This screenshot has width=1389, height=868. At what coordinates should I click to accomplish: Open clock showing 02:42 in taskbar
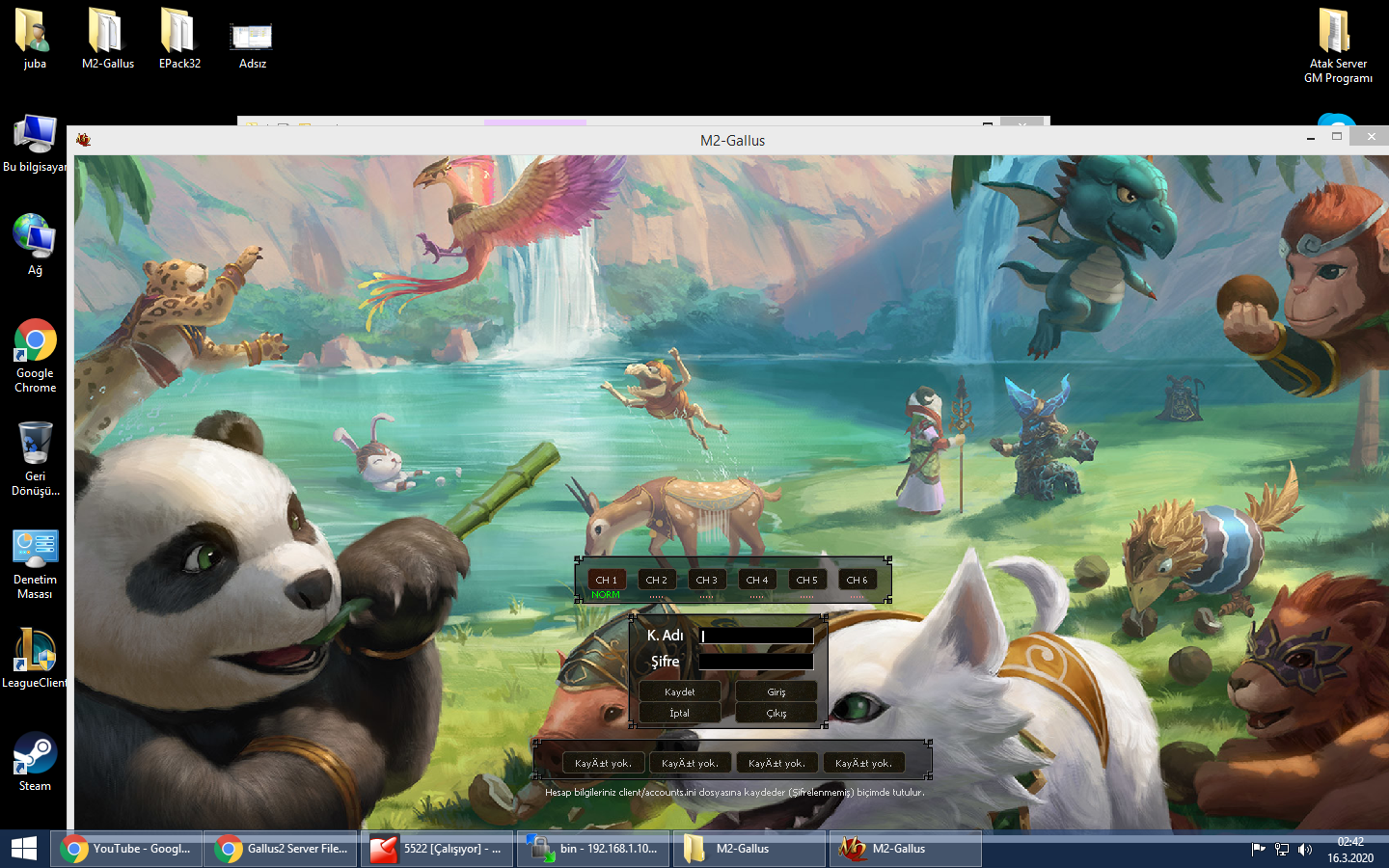(1350, 850)
